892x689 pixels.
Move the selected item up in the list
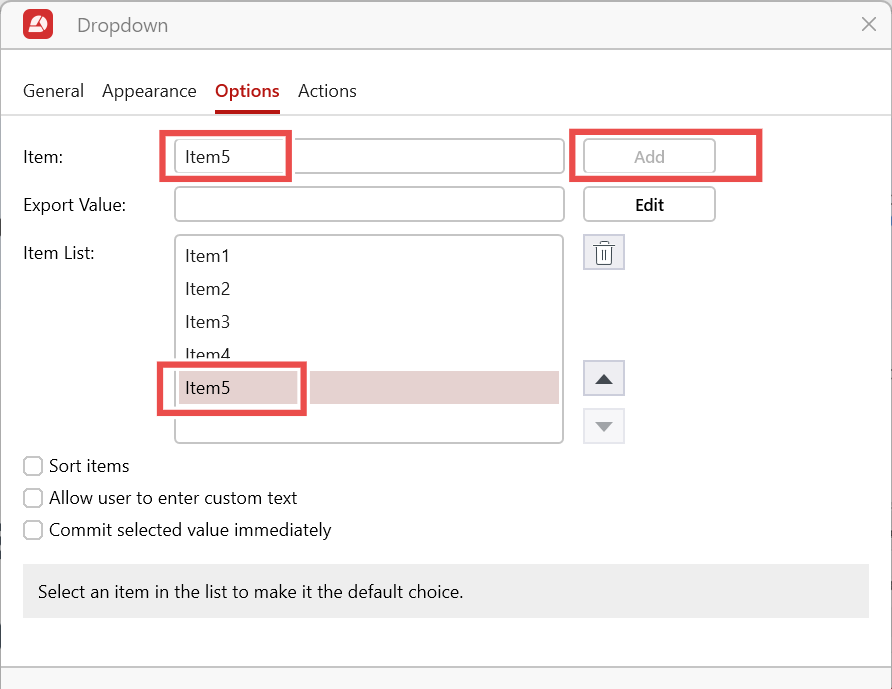click(x=604, y=379)
